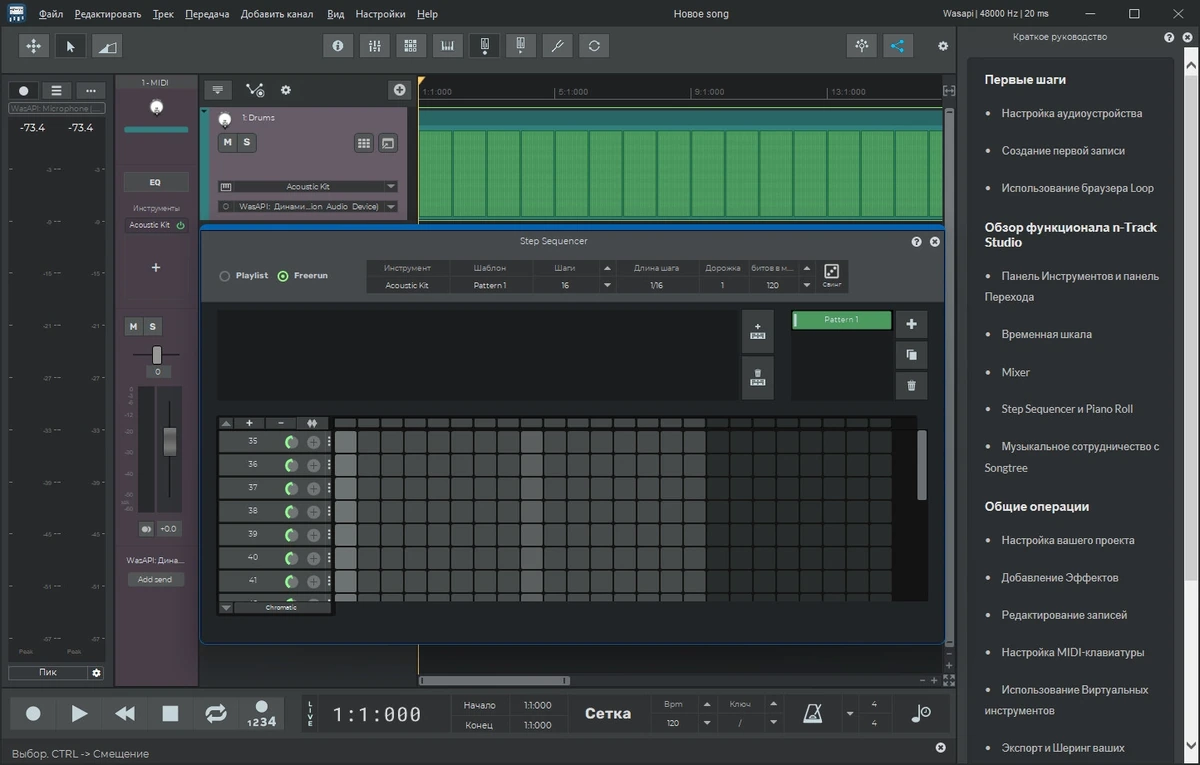
Task: Create a new pattern with plus button
Action: click(911, 324)
